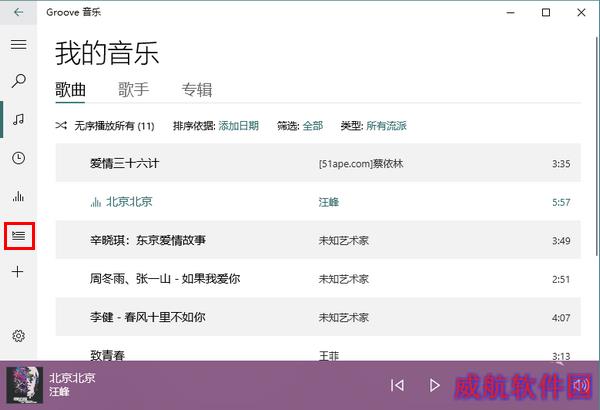Click duration 3:49 in the list
Image resolution: width=600 pixels, height=410 pixels.
(561, 241)
